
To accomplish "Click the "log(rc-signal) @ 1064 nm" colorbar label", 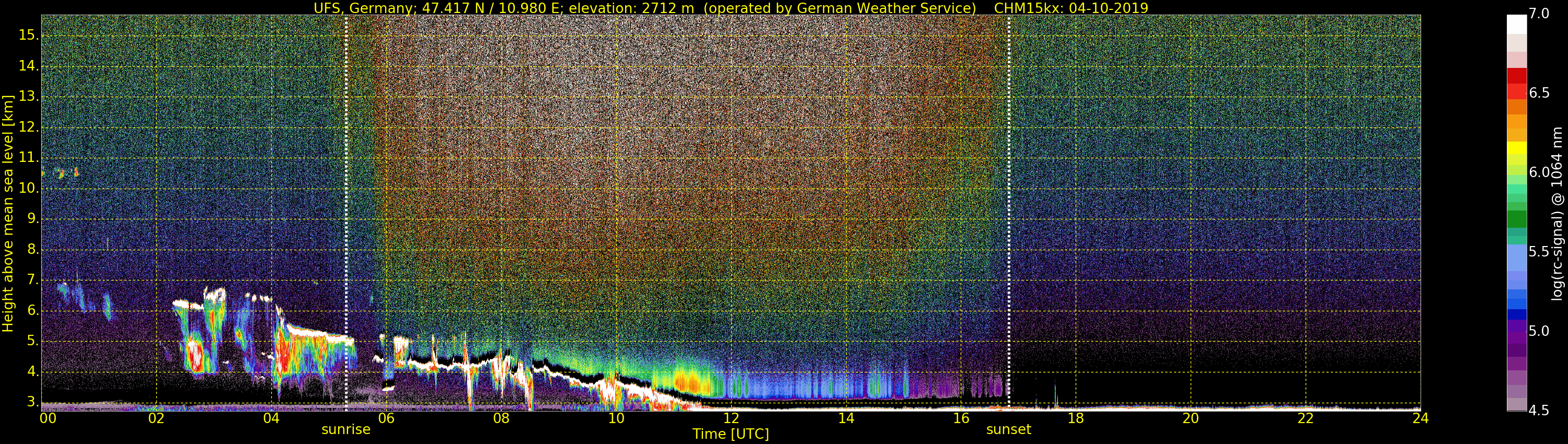I will pos(1557,214).
